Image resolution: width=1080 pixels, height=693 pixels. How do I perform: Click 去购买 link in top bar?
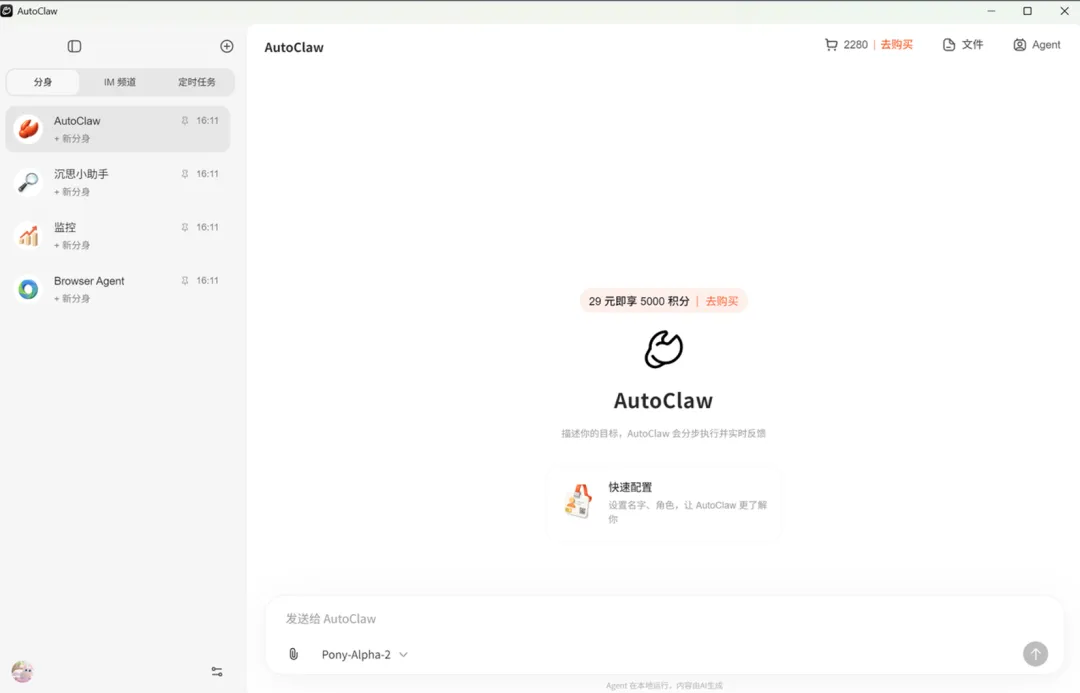pyautogui.click(x=897, y=45)
